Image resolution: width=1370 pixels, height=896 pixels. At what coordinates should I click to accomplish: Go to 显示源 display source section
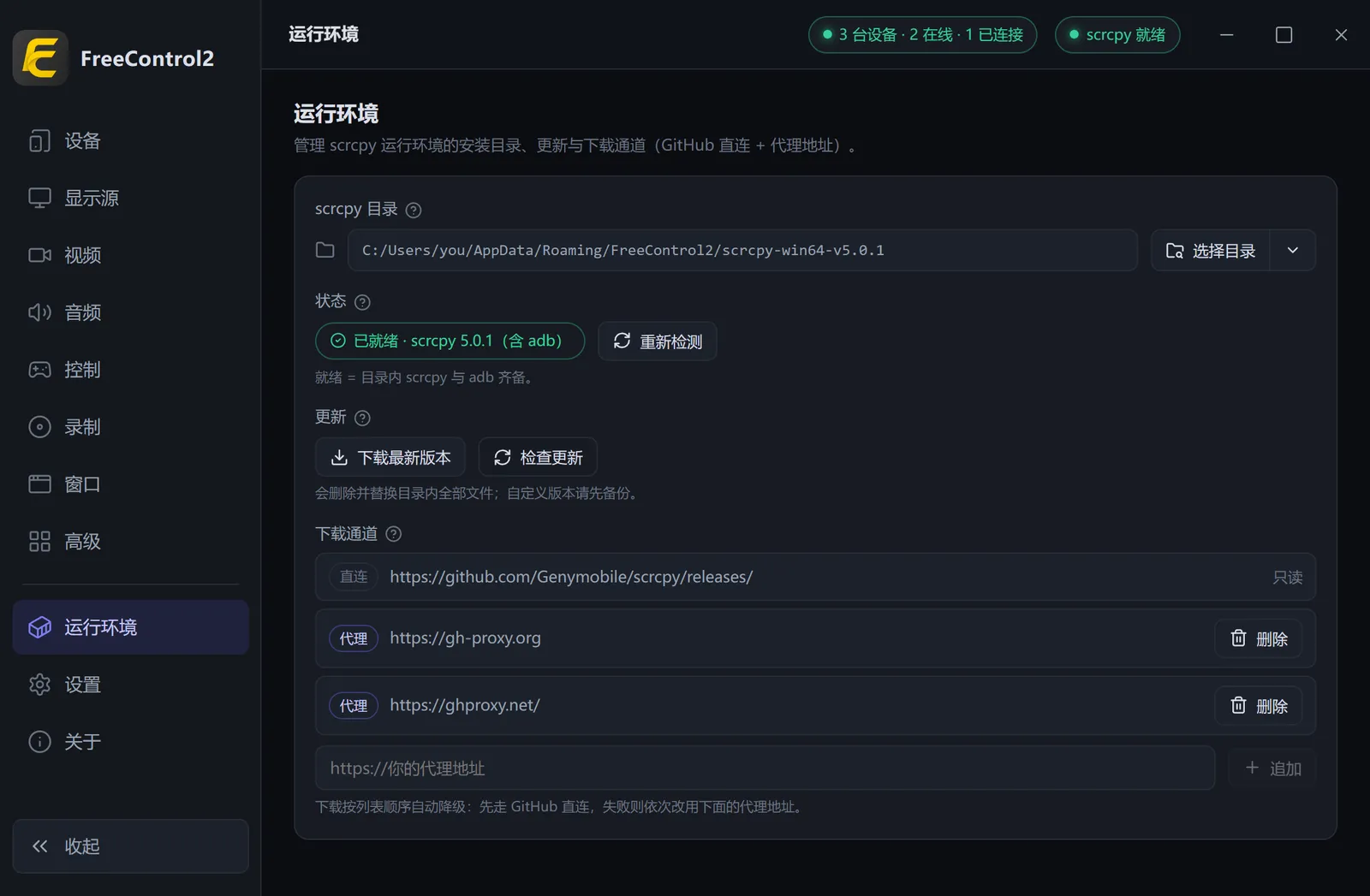pos(130,198)
